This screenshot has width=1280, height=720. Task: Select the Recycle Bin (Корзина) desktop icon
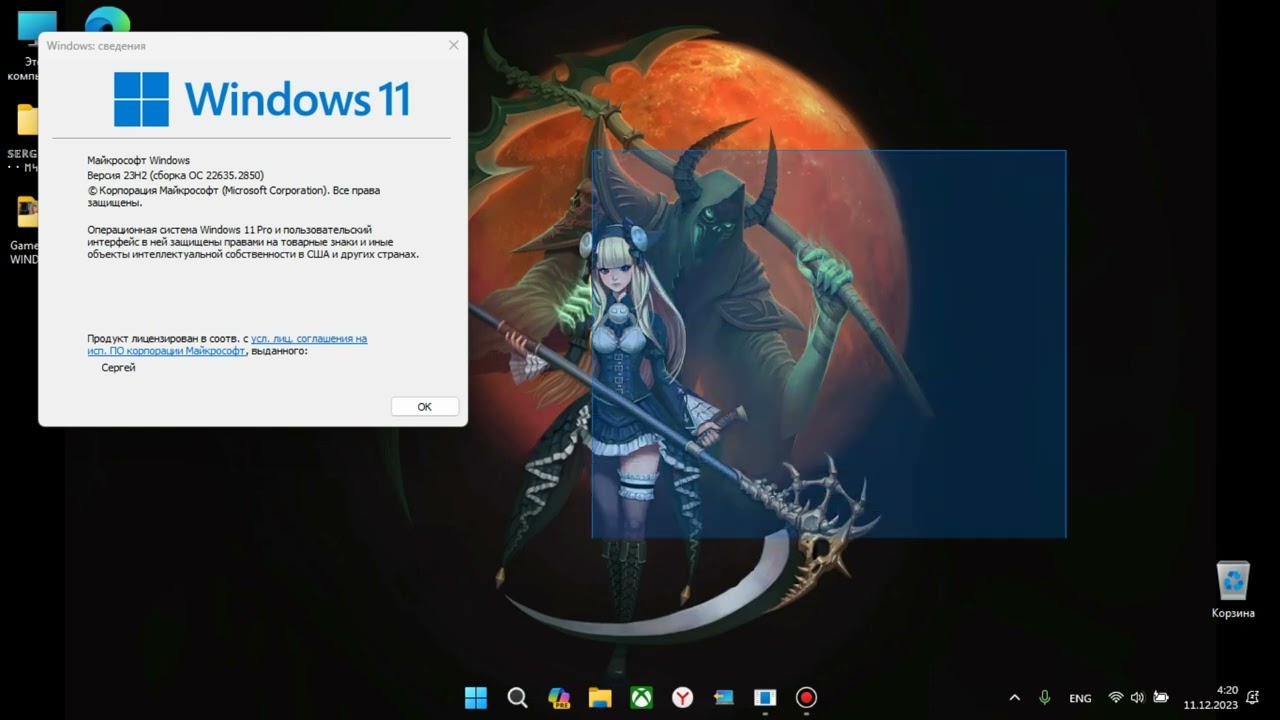tap(1233, 590)
